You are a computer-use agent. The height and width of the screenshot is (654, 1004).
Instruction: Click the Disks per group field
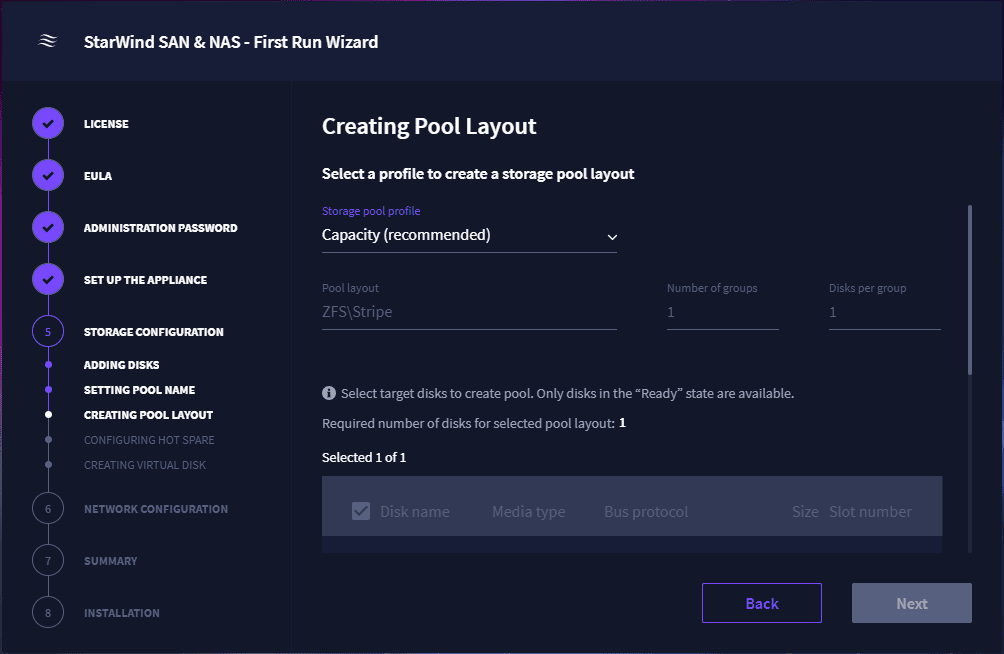click(885, 313)
